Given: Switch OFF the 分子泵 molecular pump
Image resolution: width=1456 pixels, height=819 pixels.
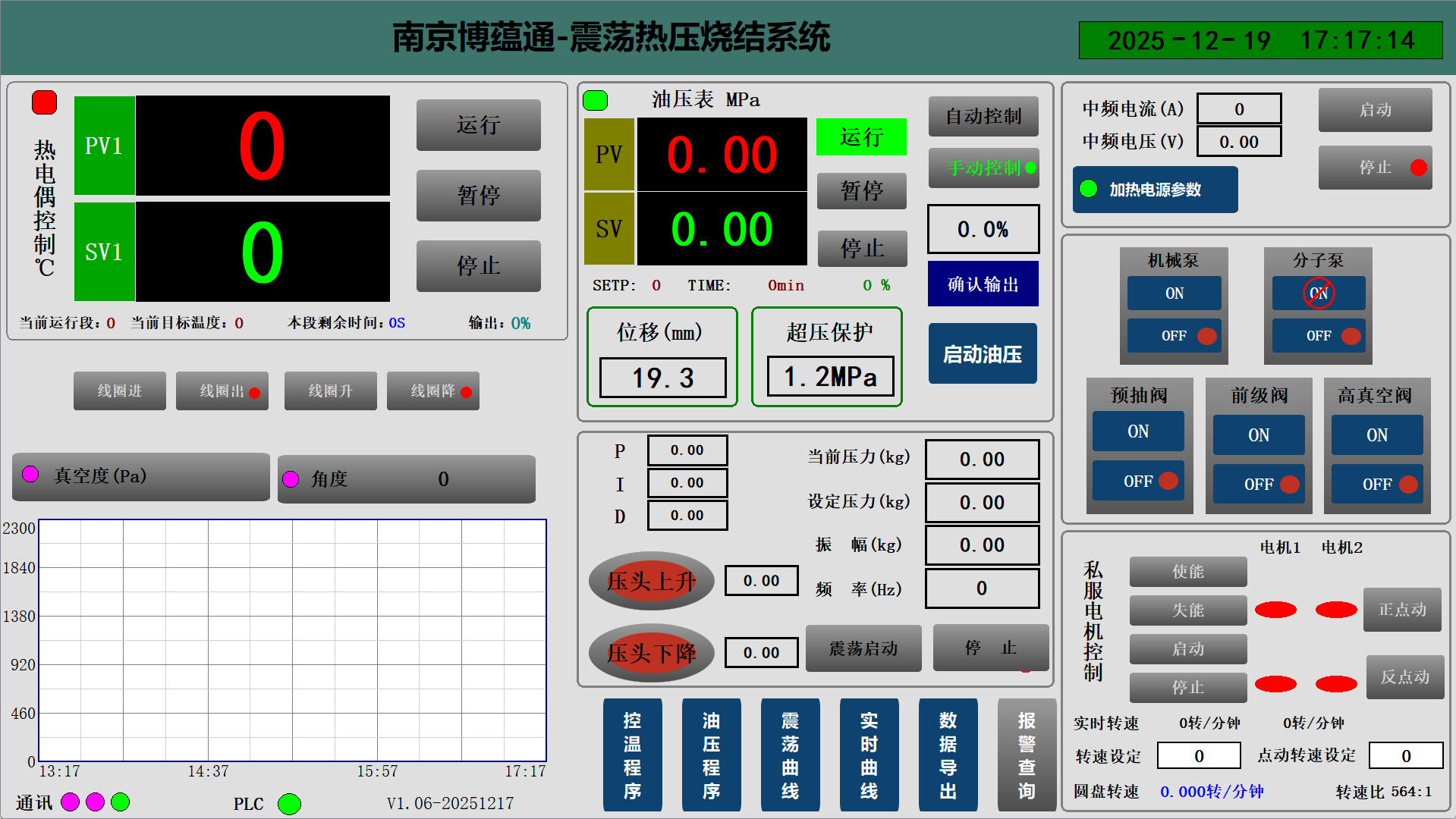Looking at the screenshot, I should pos(1318,336).
